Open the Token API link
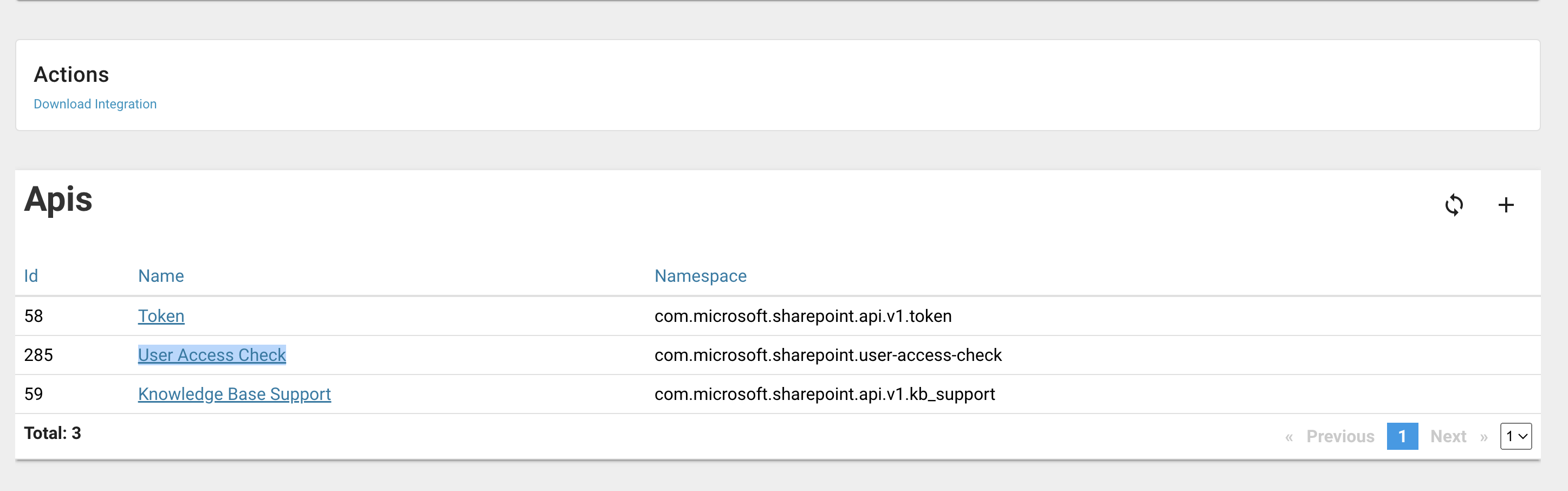Image resolution: width=1568 pixels, height=491 pixels. click(x=161, y=316)
